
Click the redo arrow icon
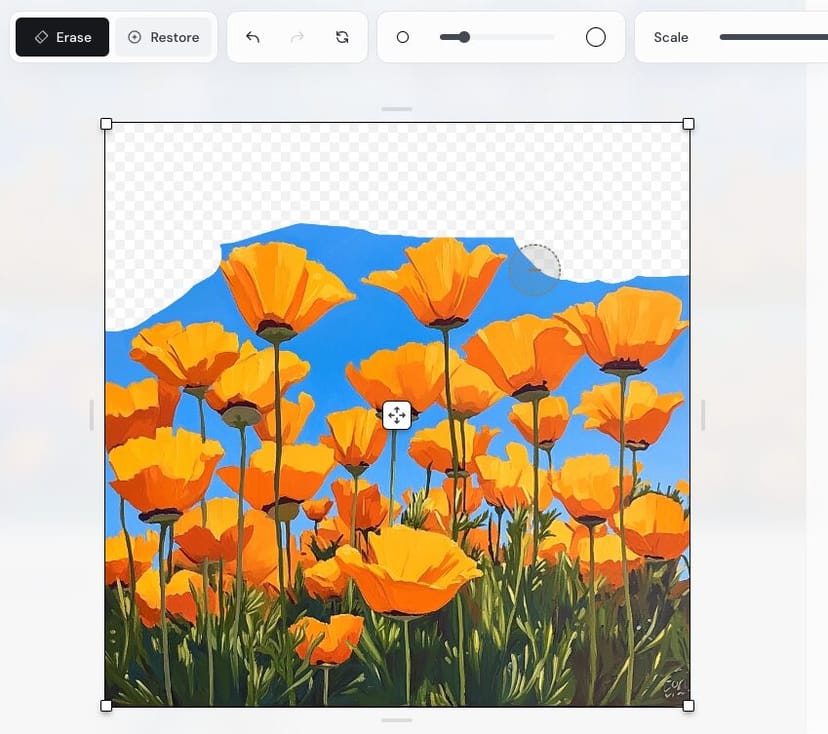tap(297, 37)
